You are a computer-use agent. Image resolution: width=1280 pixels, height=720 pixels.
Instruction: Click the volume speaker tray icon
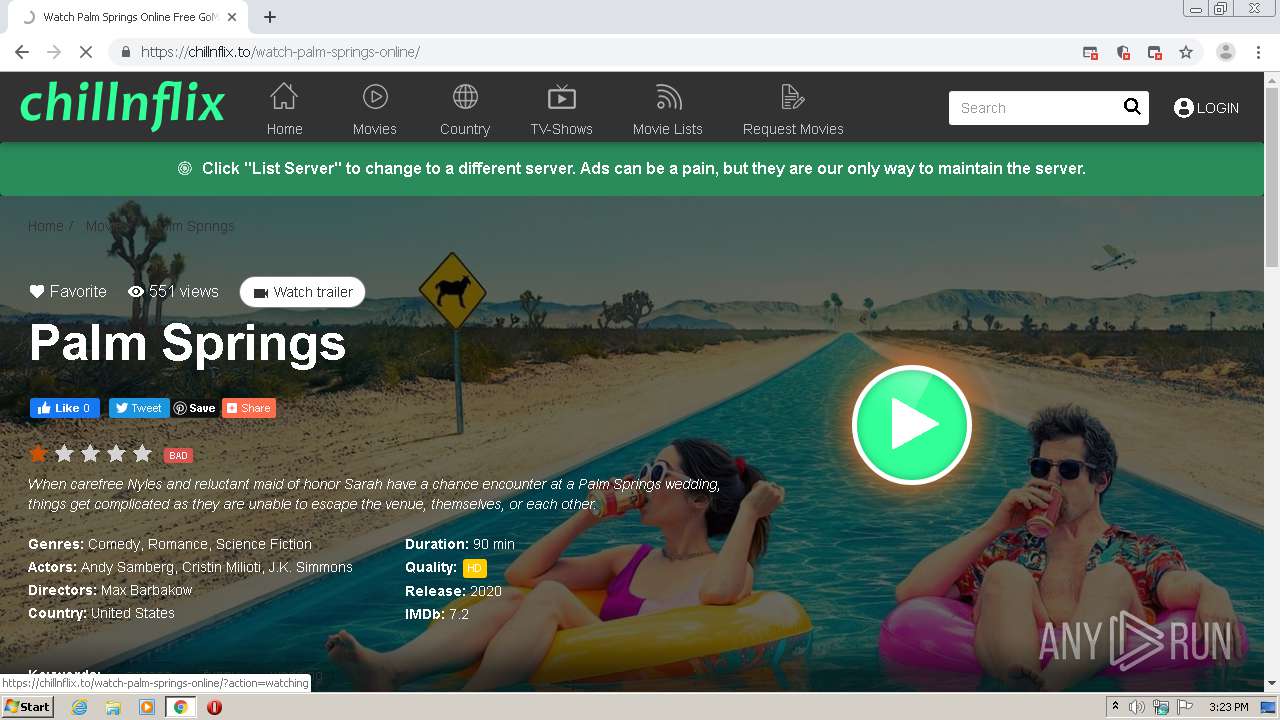(1137, 707)
